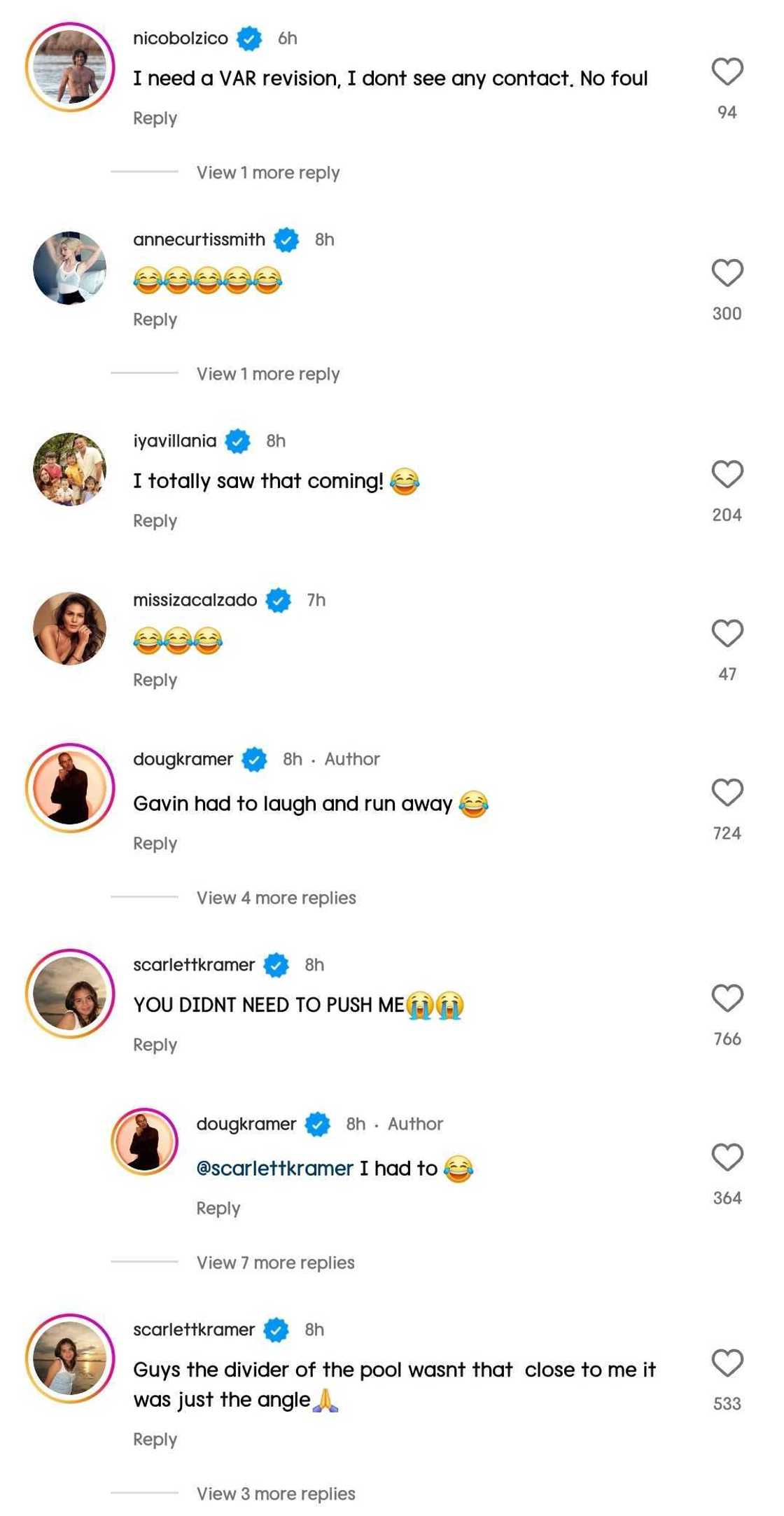Open nicobolzico's profile picture
The width and height of the screenshot is (784, 1516).
(70, 67)
